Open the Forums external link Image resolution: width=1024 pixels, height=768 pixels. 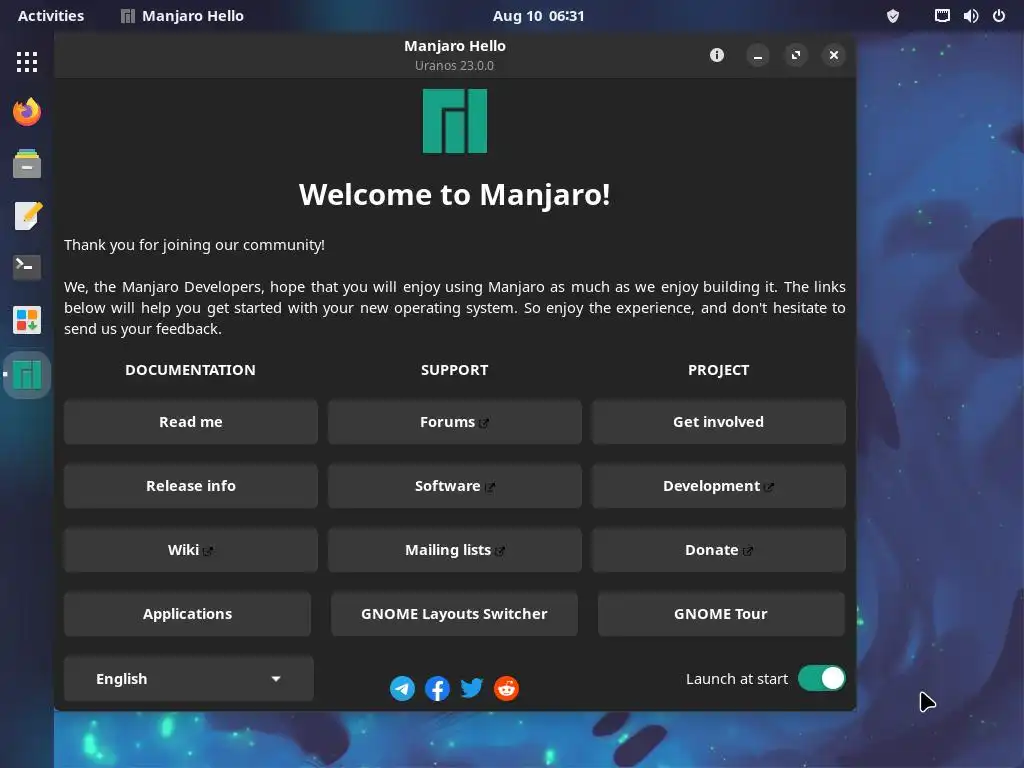click(455, 422)
